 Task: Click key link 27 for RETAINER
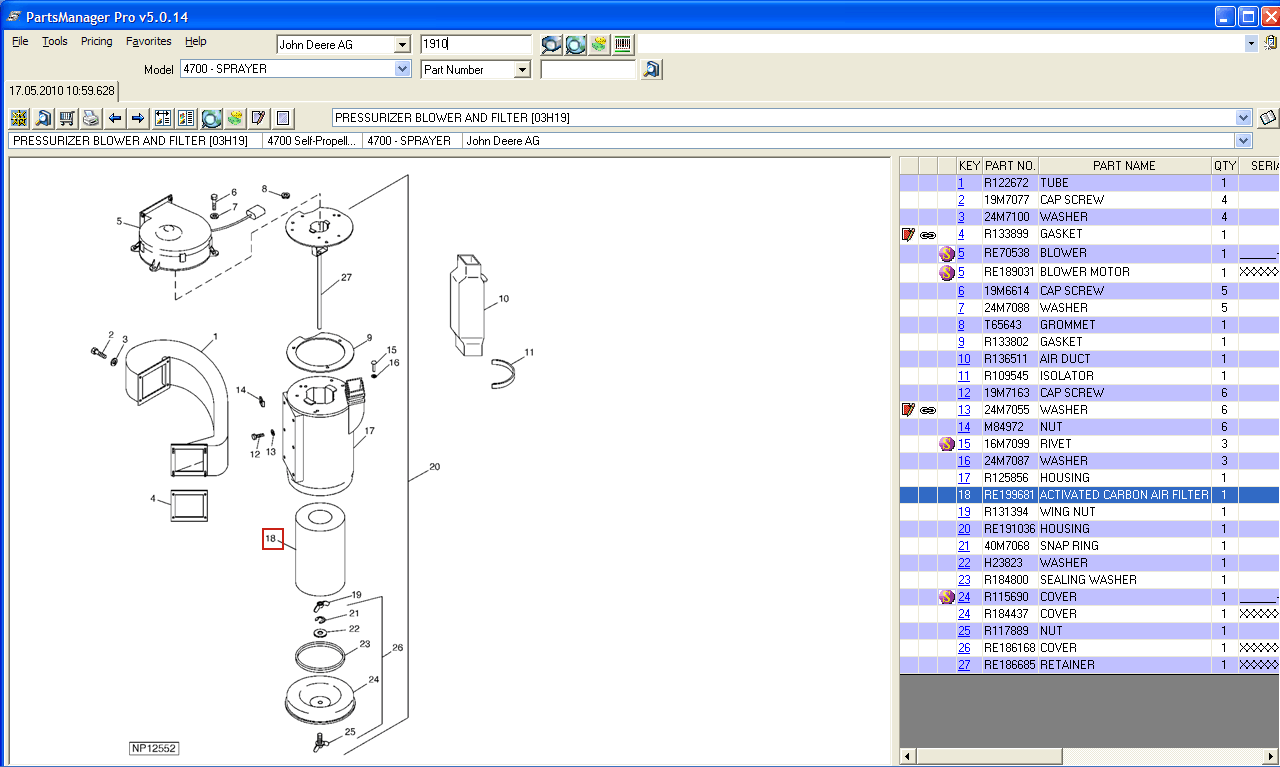pyautogui.click(x=964, y=665)
